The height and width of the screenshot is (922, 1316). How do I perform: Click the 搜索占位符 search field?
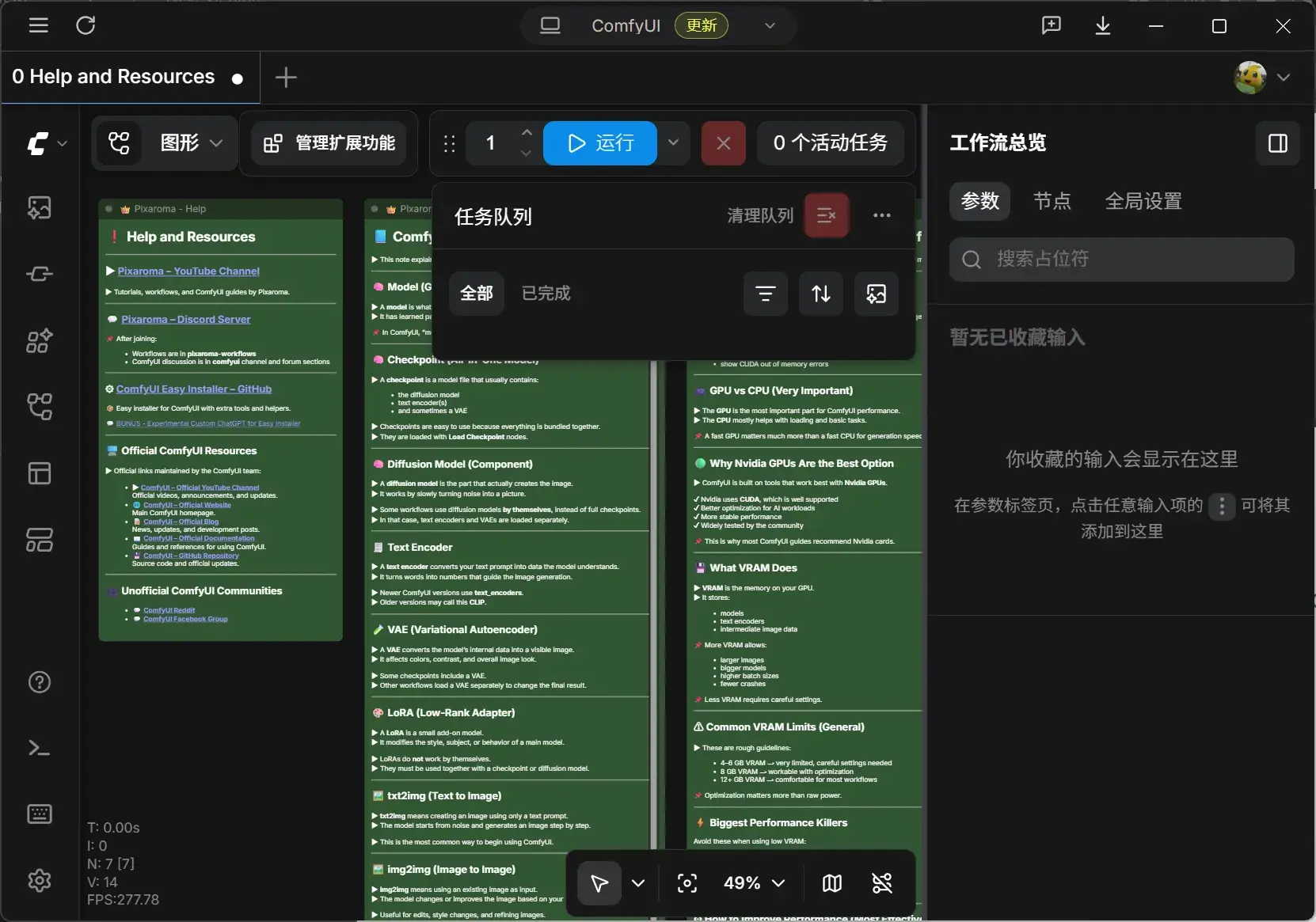tap(1122, 260)
